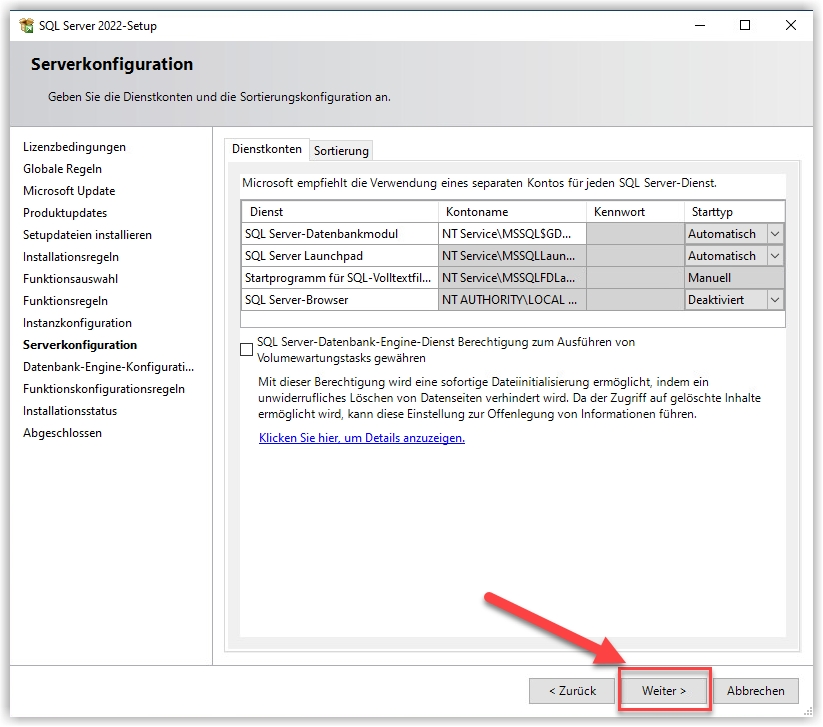This screenshot has height=727, width=823.
Task: Click Kontoname cell NT Service\MSSQLFDLa...
Action: 512,278
